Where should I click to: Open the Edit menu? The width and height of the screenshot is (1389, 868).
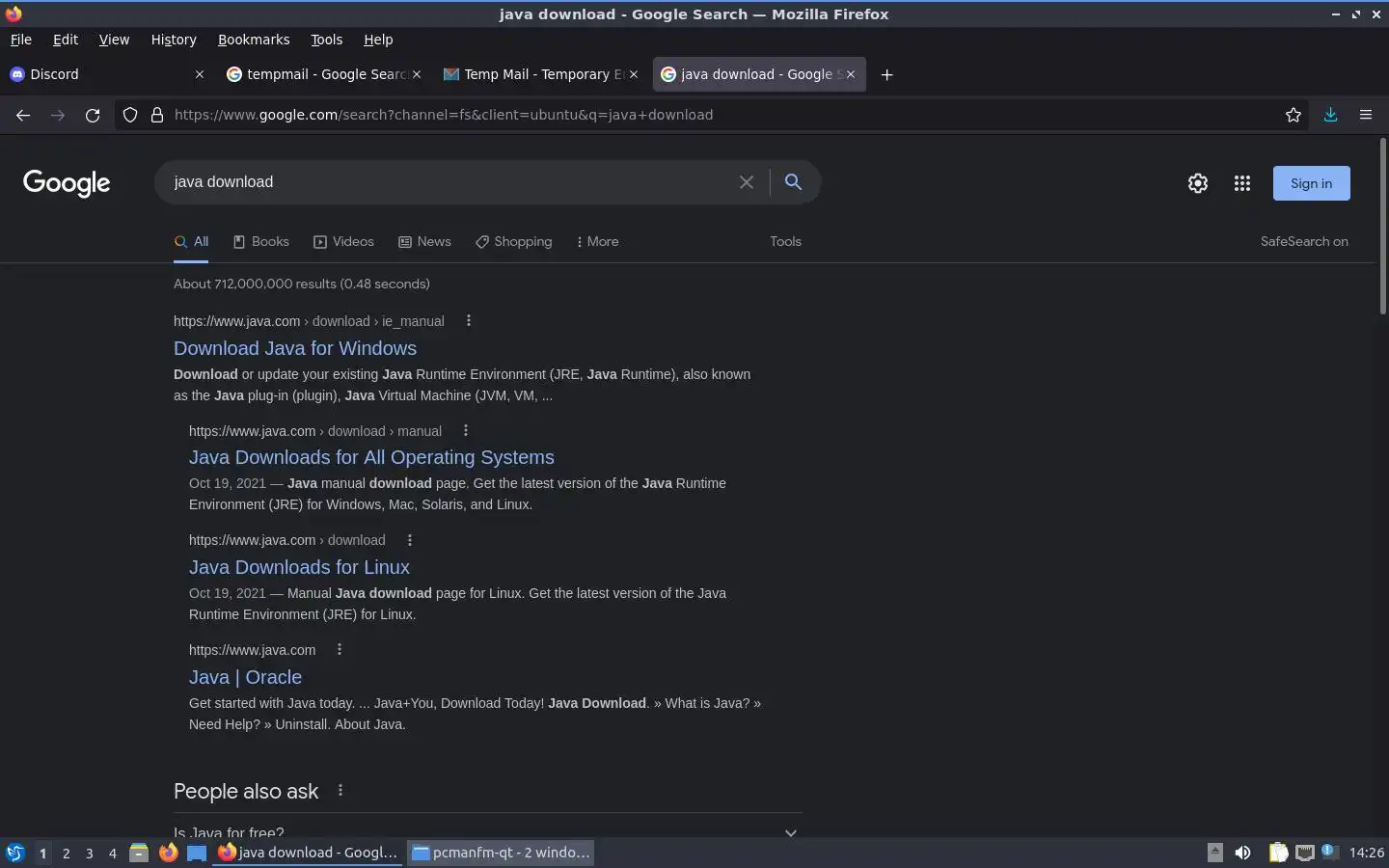(66, 40)
